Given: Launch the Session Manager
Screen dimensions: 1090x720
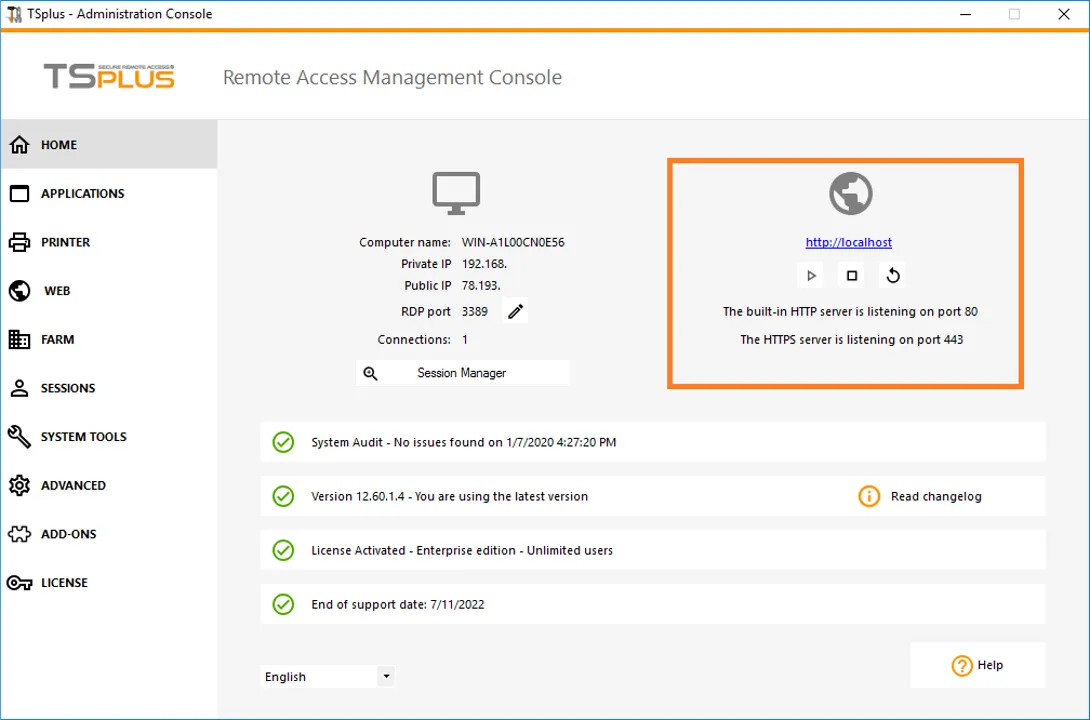Looking at the screenshot, I should click(462, 373).
